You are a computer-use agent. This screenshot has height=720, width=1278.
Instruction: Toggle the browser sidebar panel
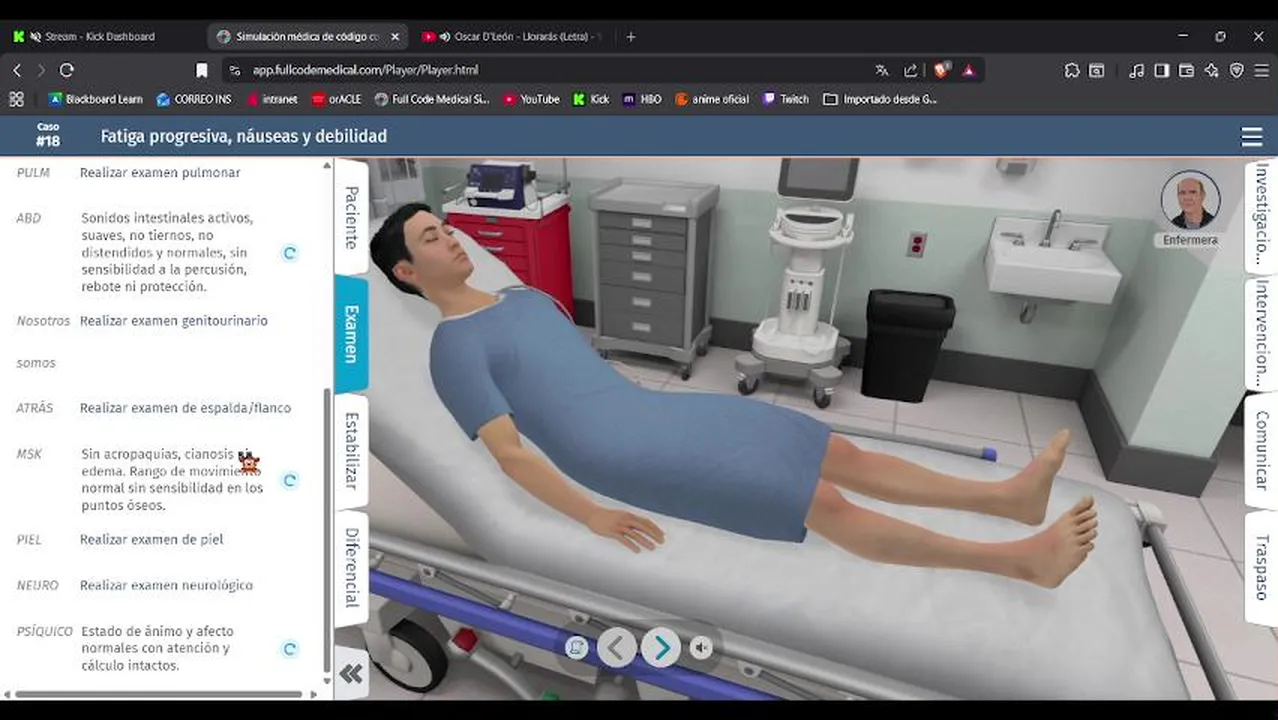tap(1162, 70)
